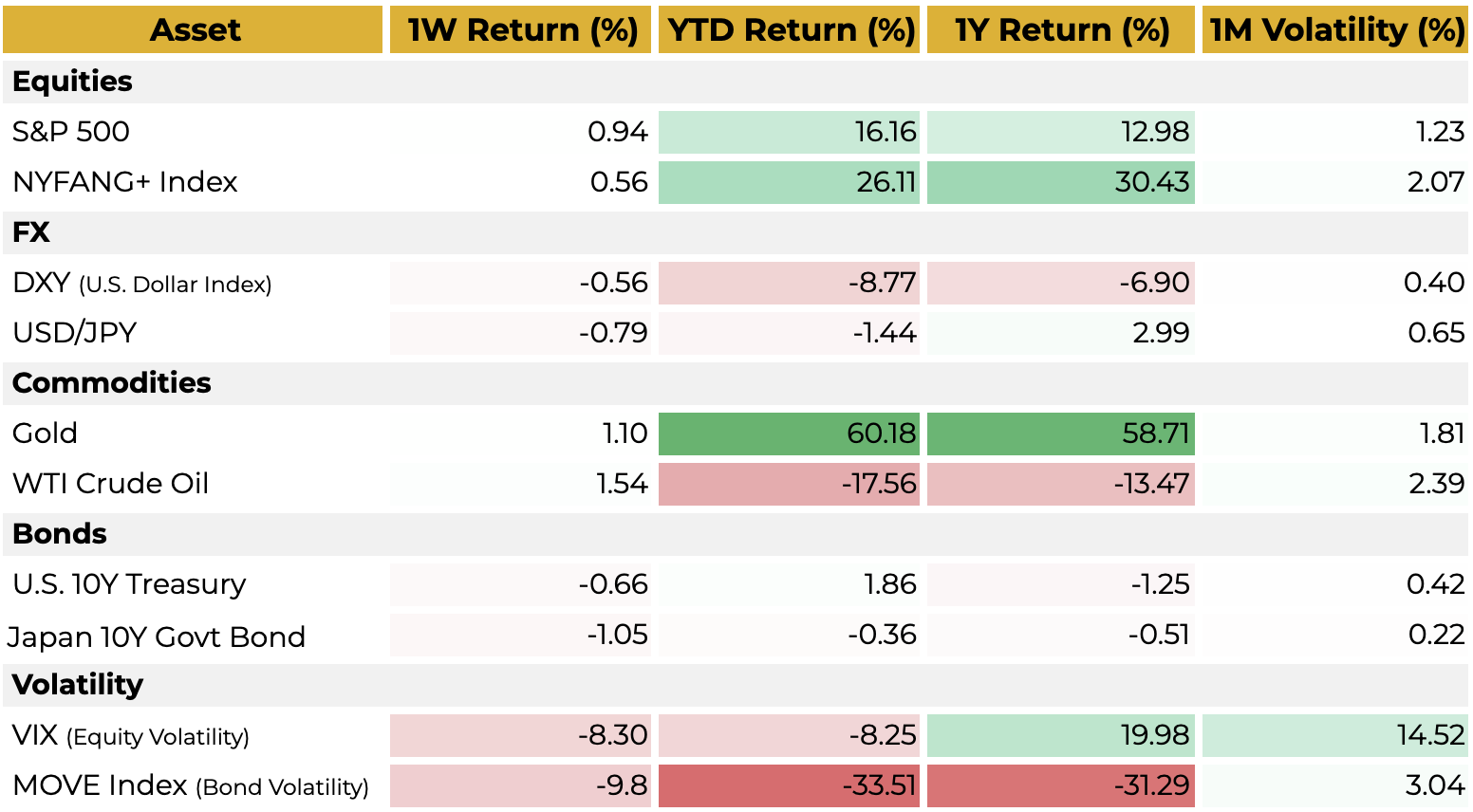Click the USD/JPY 1Y return 2.99
1473x812 pixels.
point(1060,333)
